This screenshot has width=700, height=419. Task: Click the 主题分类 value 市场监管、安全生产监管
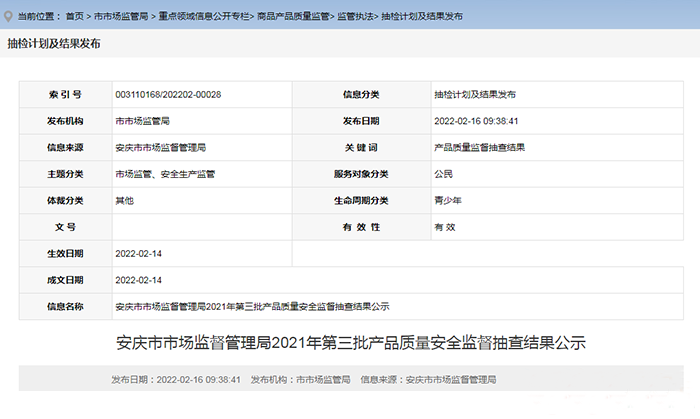165,174
